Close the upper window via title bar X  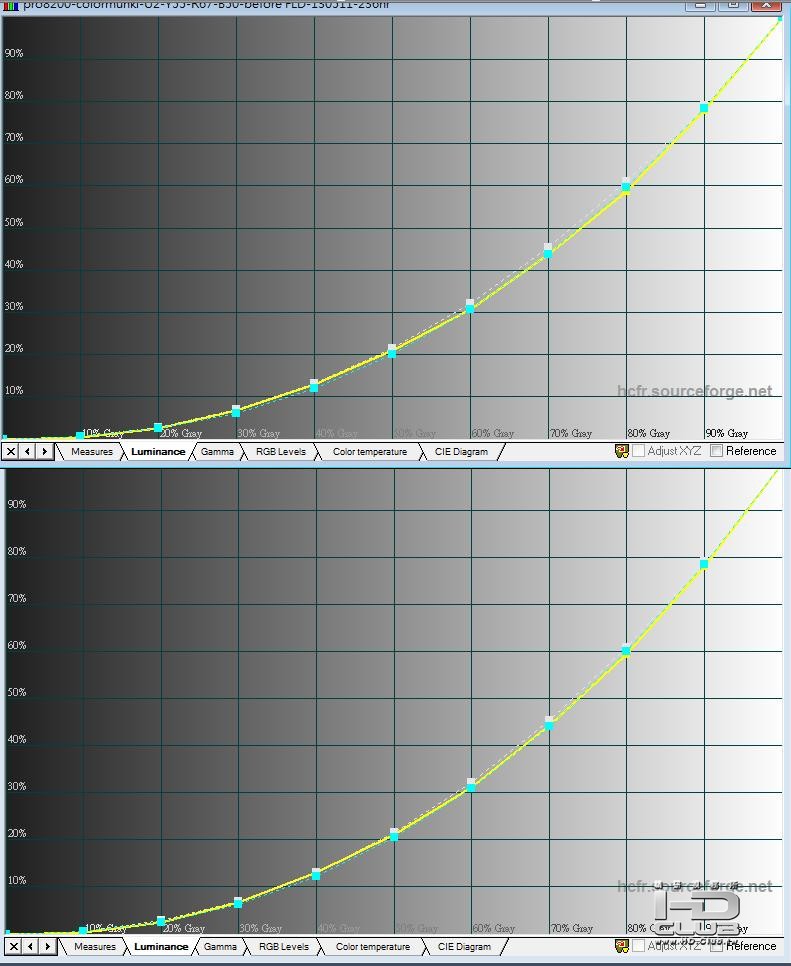tap(767, 4)
